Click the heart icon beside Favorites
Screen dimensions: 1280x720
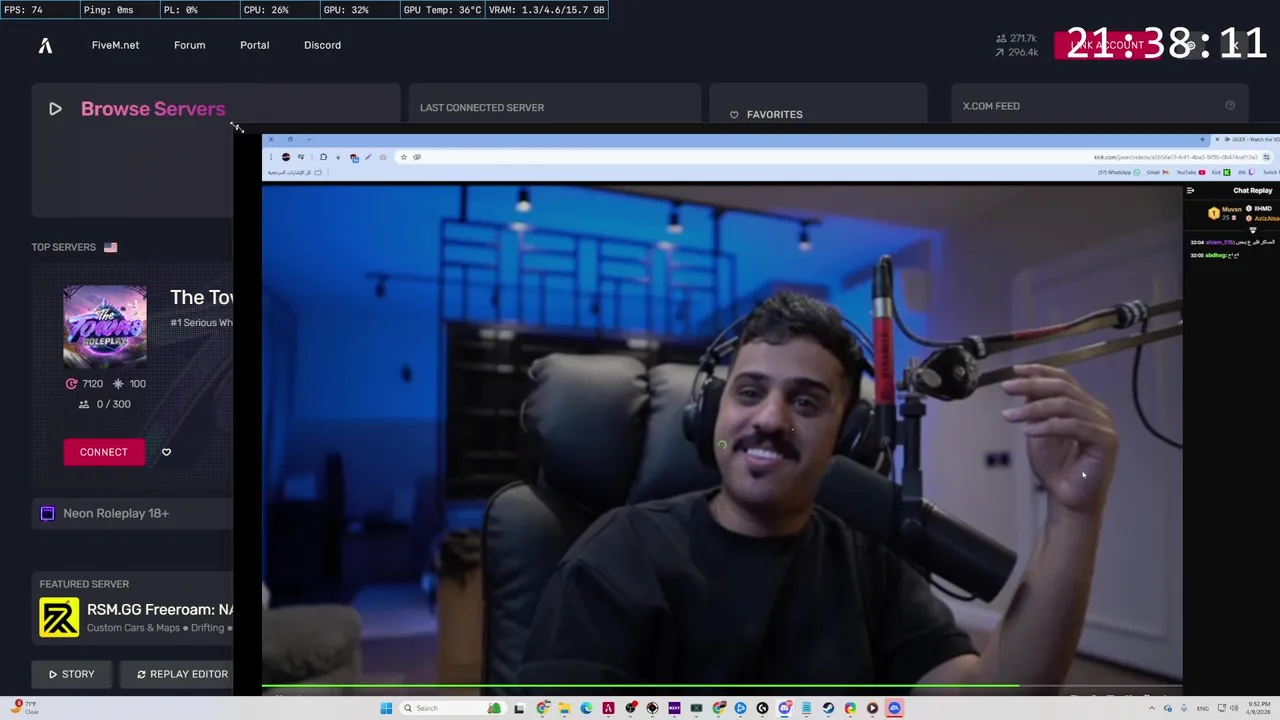734,114
